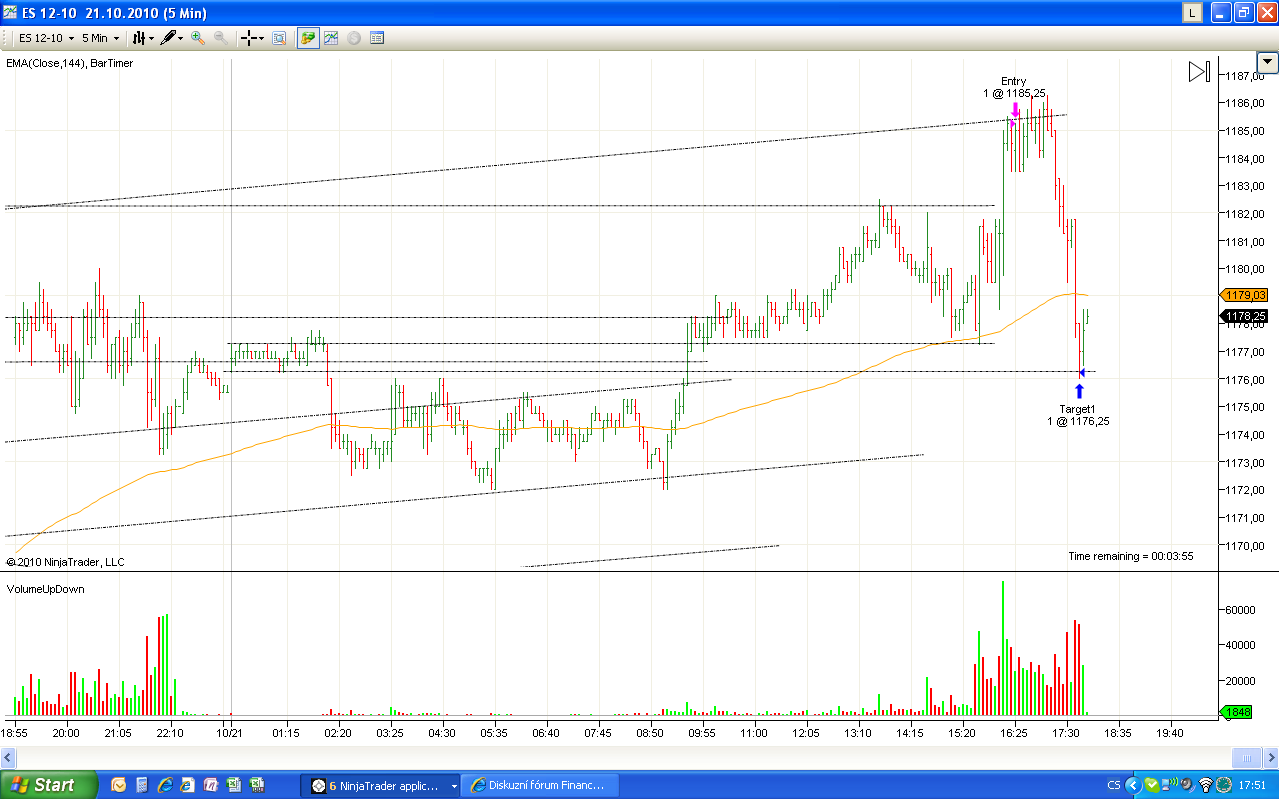Click the magenta Entry arrow marker

(1015, 112)
